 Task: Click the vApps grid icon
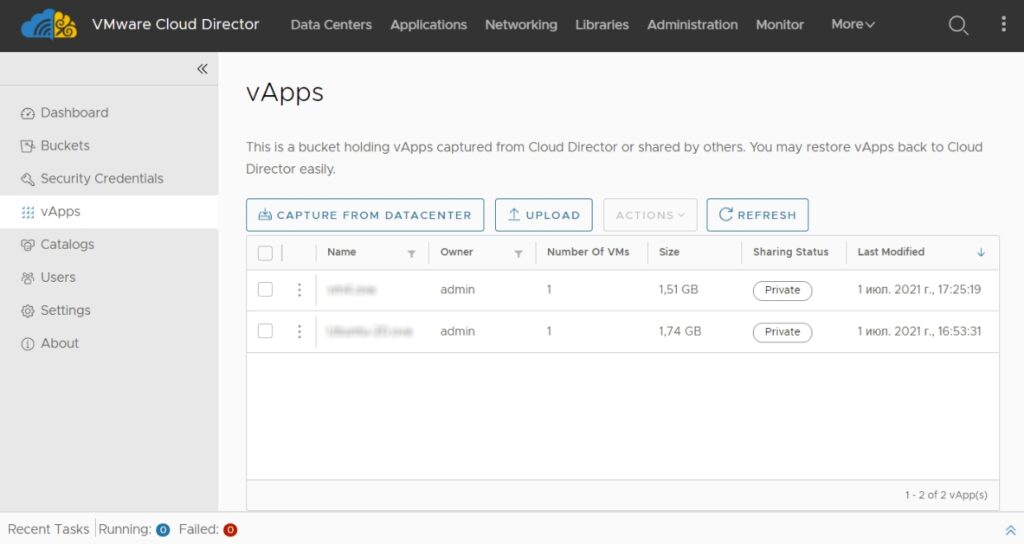27,212
